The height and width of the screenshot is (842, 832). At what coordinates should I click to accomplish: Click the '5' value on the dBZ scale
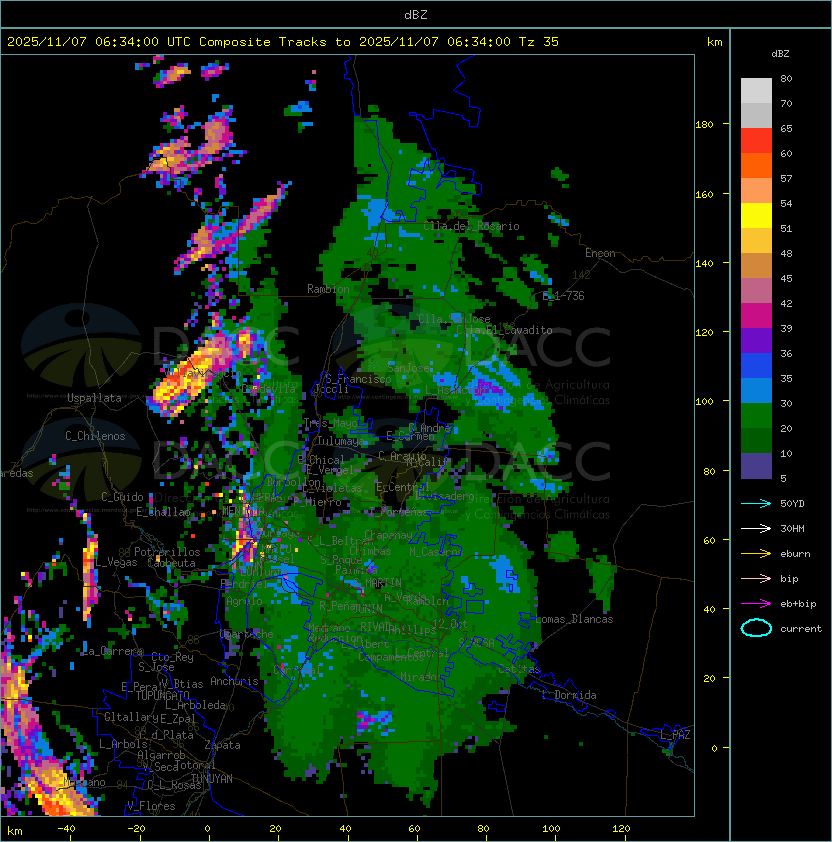pyautogui.click(x=783, y=478)
